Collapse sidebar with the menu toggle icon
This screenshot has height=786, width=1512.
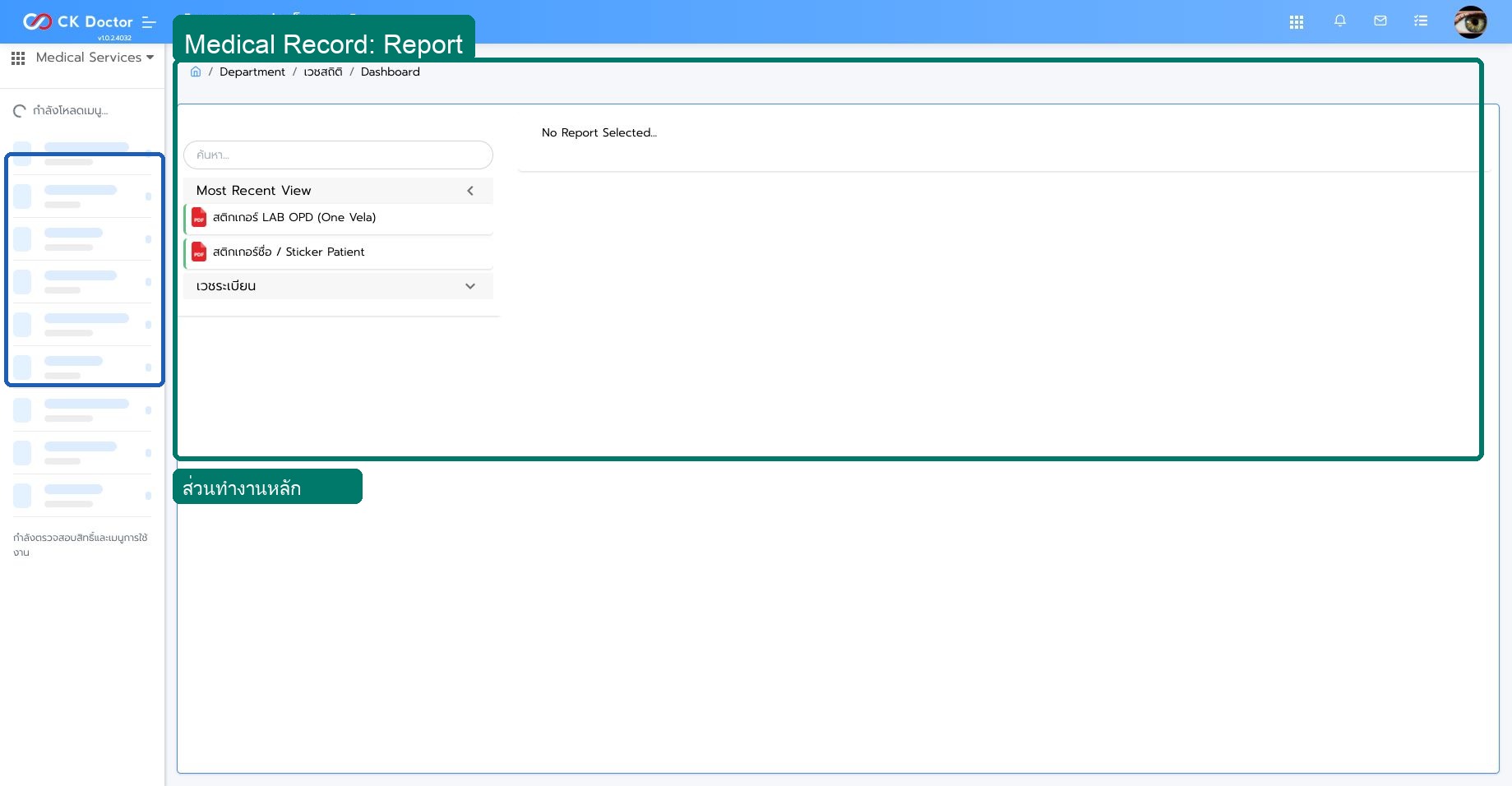149,22
